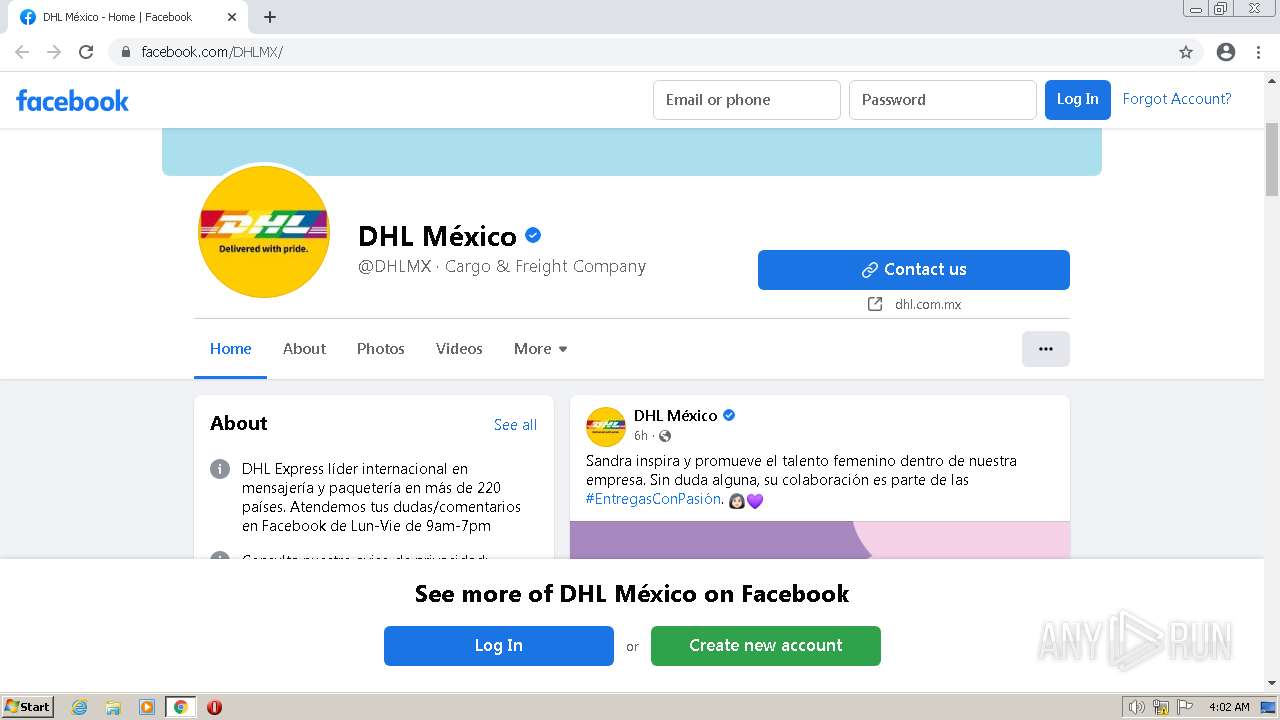Screen dimensions: 1280x720
Task: Open the Windows Start menu
Action: point(28,707)
